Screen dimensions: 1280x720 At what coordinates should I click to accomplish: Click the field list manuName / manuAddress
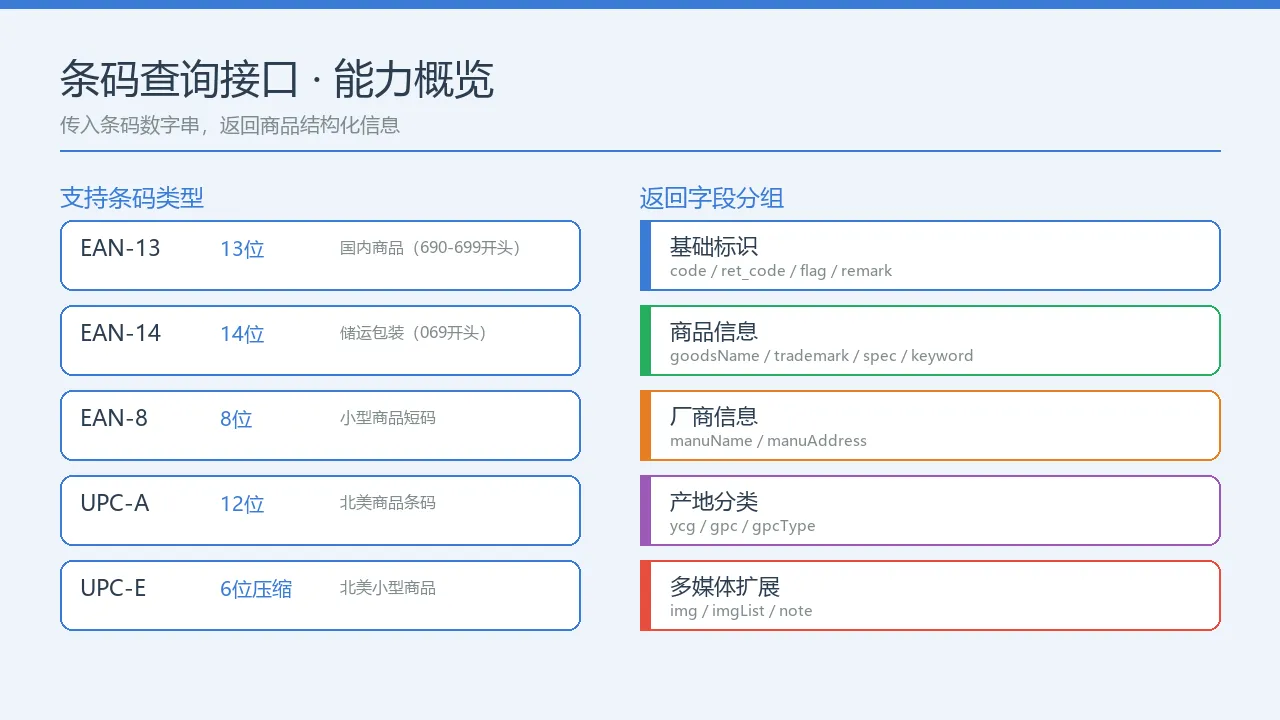[x=768, y=441]
